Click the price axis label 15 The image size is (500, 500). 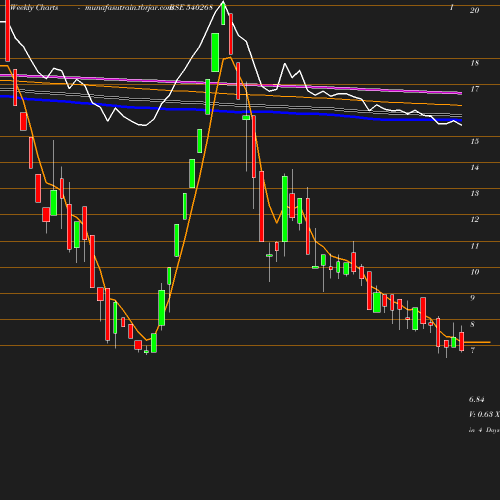pyautogui.click(x=474, y=141)
